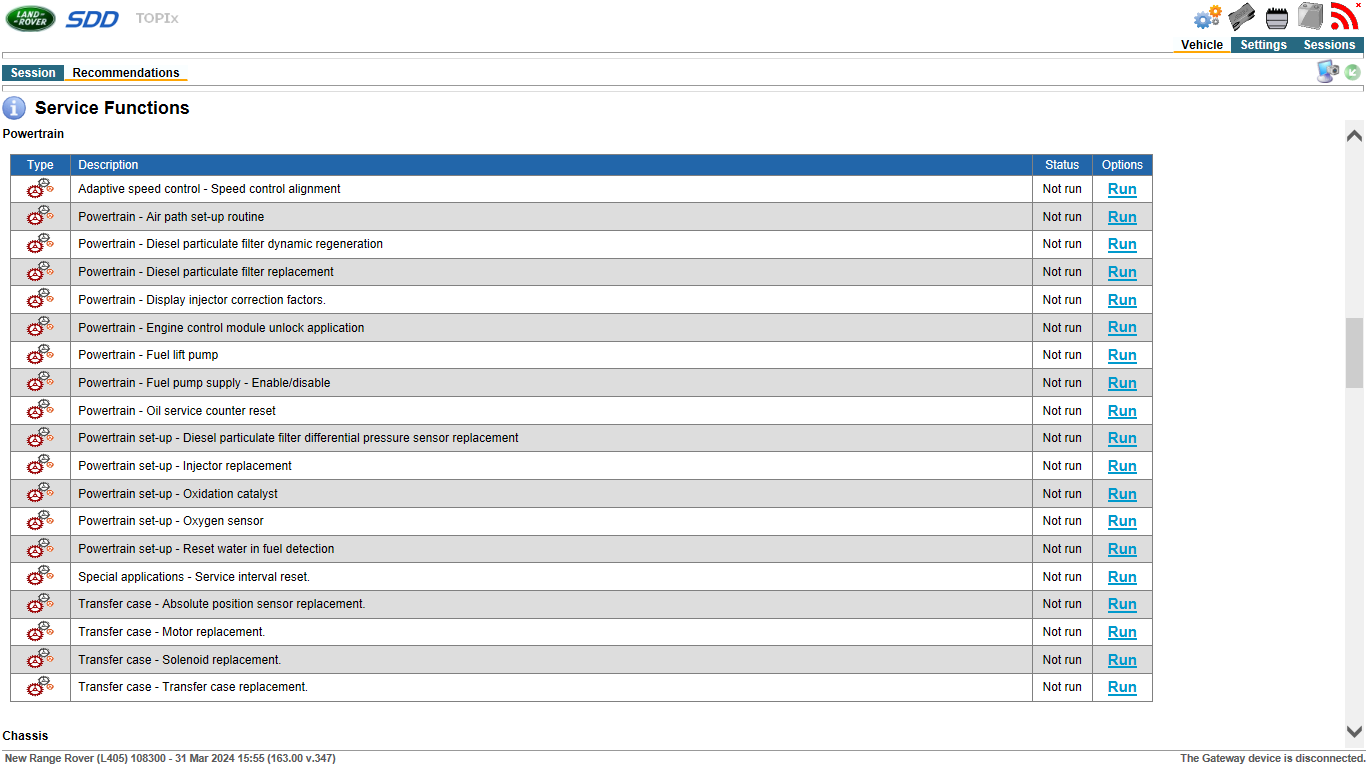Switch to the Sessions tab

pyautogui.click(x=1329, y=45)
